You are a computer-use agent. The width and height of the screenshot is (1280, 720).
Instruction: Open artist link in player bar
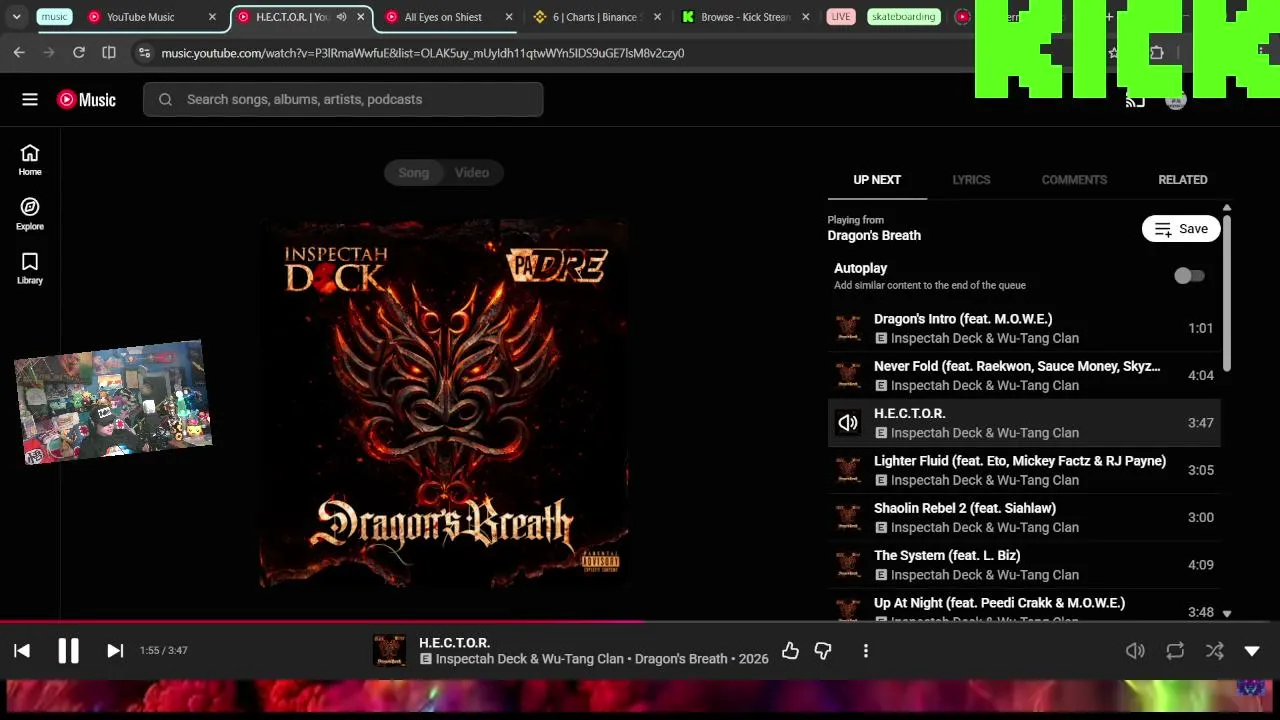(530, 659)
